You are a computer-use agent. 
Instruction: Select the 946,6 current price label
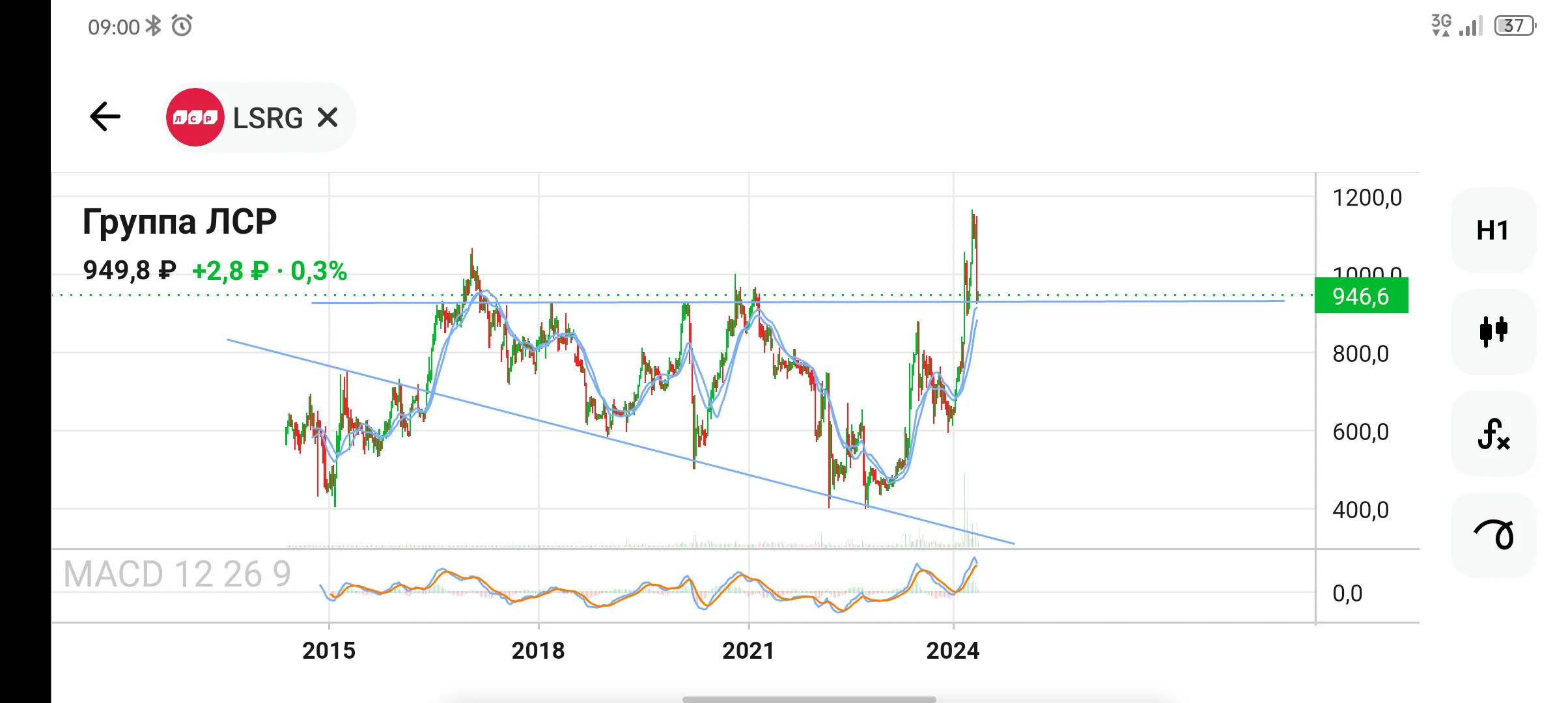pos(1362,296)
